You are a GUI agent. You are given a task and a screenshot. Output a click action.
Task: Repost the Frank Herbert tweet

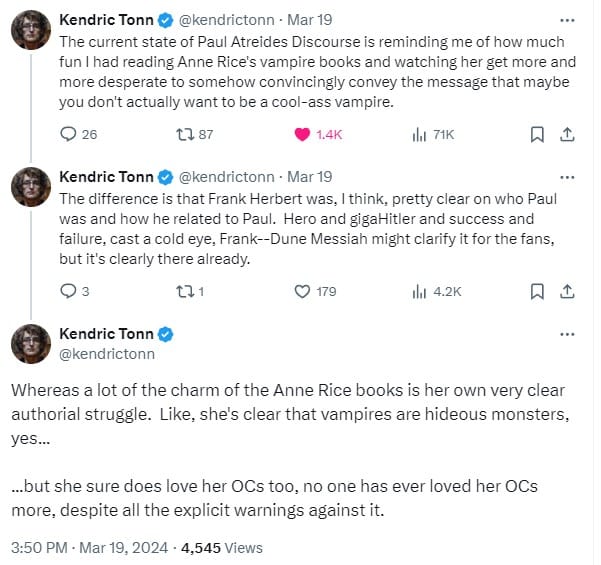(190, 292)
